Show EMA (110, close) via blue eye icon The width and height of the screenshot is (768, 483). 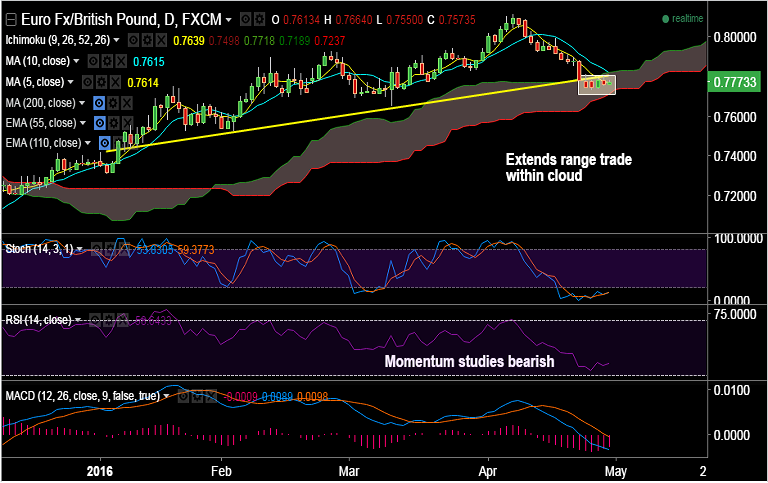pos(104,143)
